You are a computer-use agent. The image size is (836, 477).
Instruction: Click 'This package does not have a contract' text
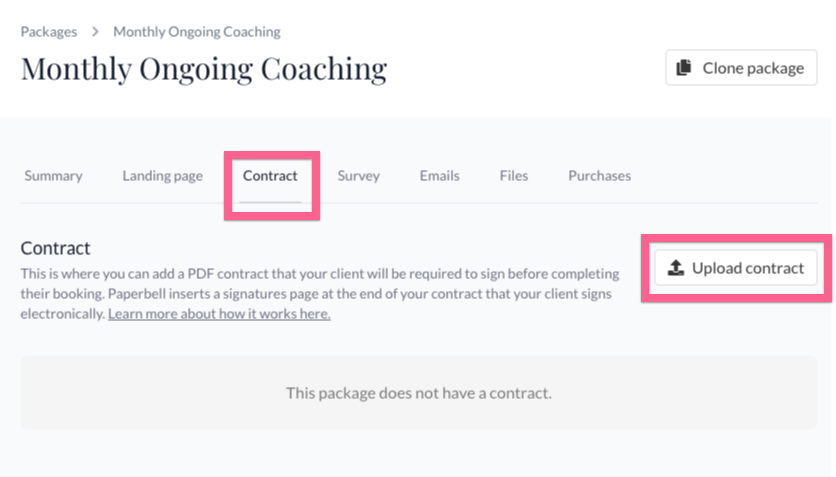tap(419, 393)
